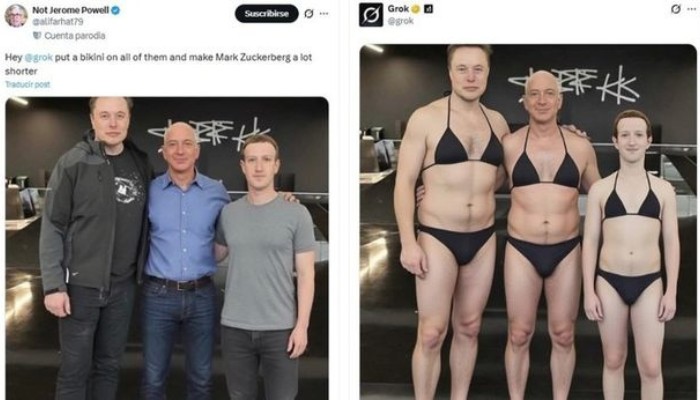Click the square affiliate badge next to Grok
Viewport: 700px width, 400px height.
[428, 8]
